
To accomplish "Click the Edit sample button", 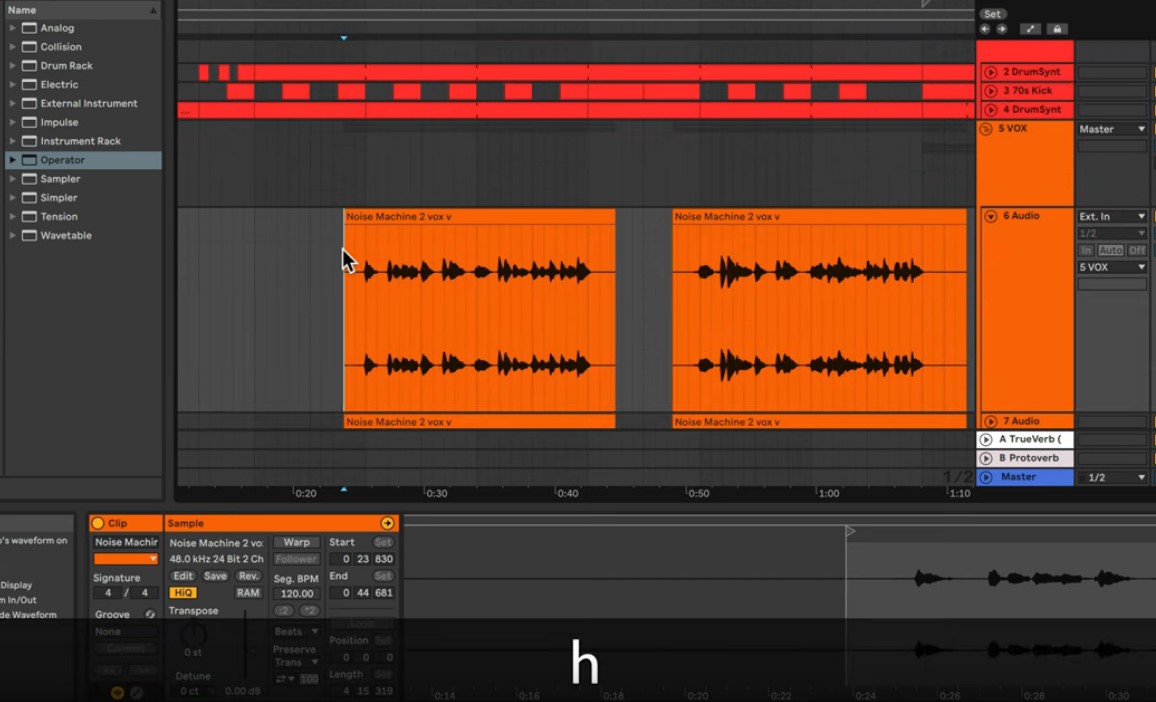I will 183,576.
